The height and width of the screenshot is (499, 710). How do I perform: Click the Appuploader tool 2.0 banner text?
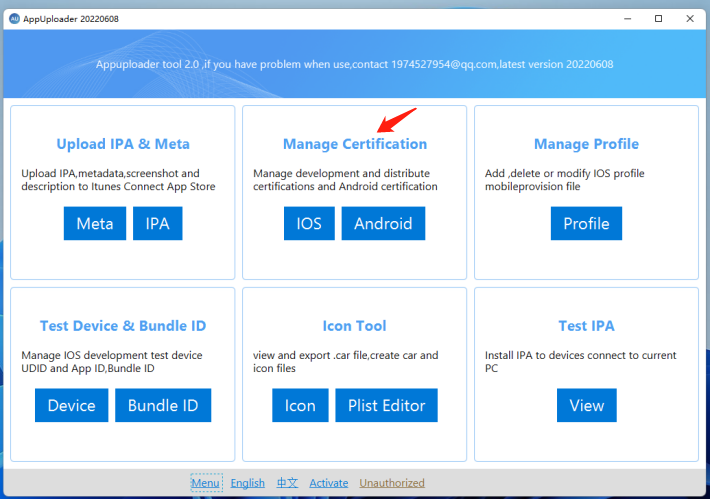[355, 64]
